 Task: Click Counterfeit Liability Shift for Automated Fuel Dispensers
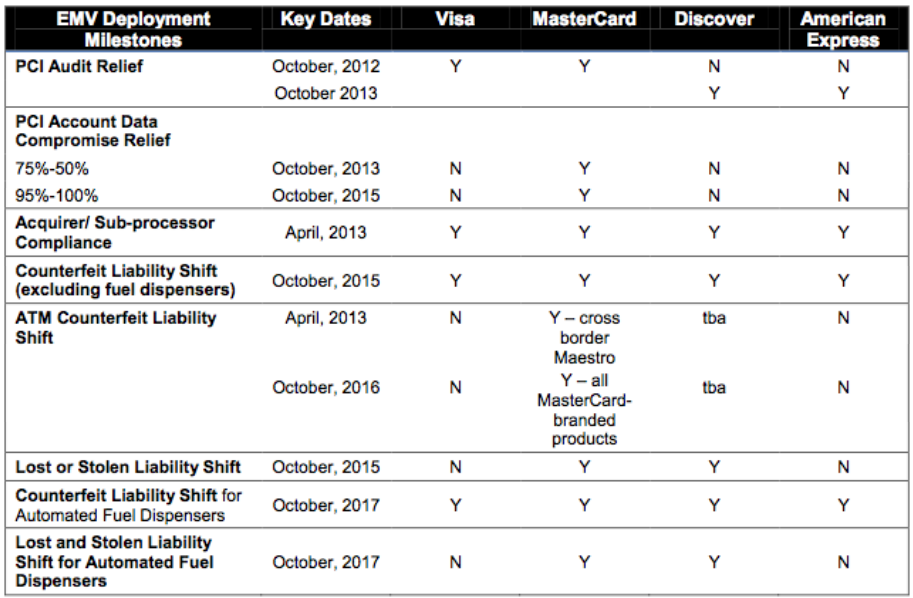(129, 505)
